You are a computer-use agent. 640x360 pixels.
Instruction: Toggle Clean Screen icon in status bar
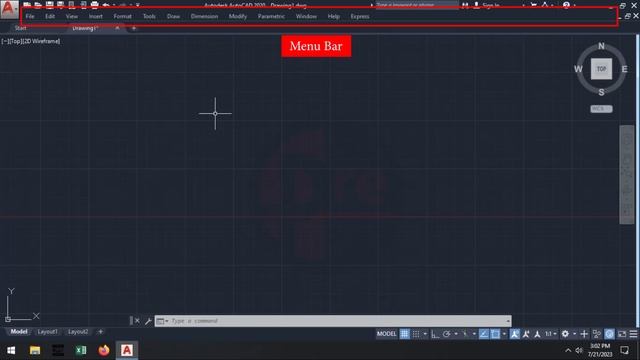coord(622,334)
